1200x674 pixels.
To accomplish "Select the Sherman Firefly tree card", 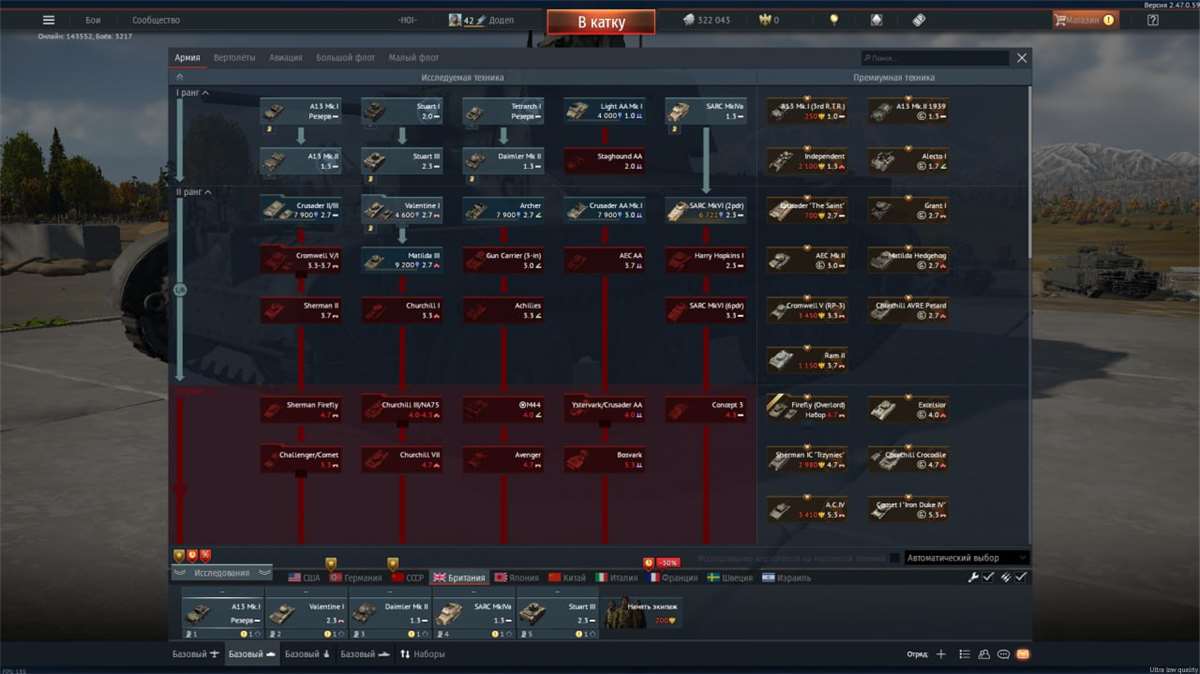I will (x=300, y=410).
